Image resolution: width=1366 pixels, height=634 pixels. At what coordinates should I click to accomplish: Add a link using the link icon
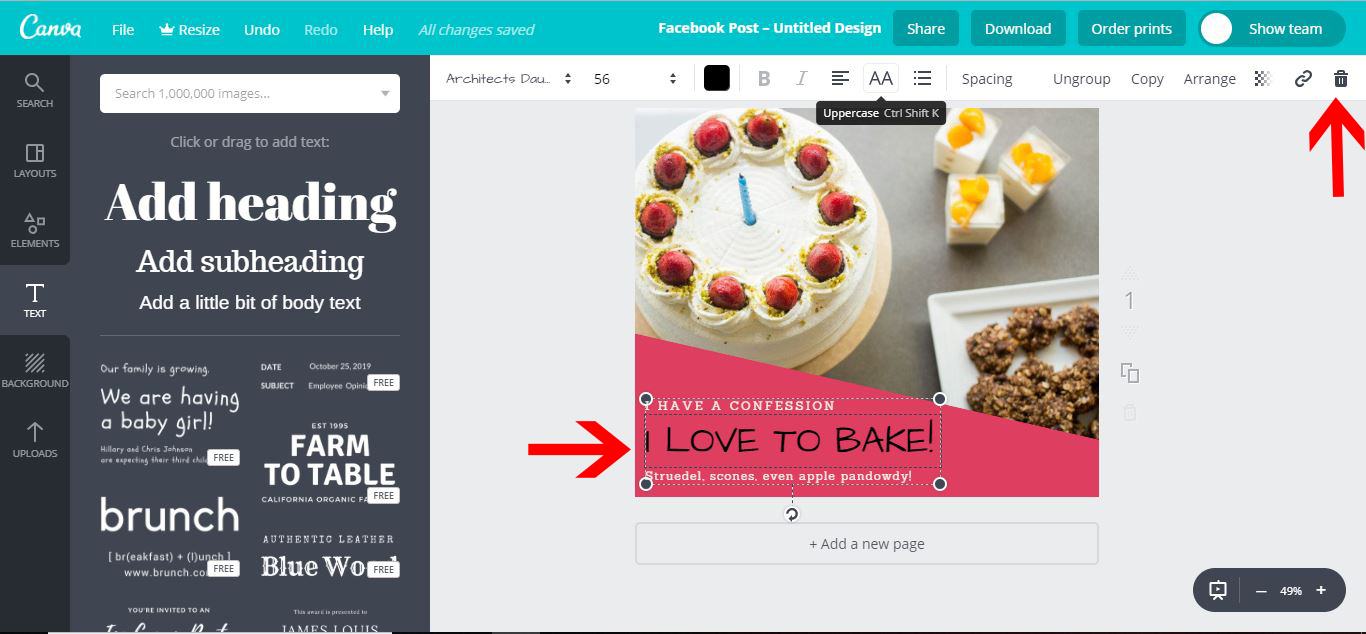[x=1302, y=77]
